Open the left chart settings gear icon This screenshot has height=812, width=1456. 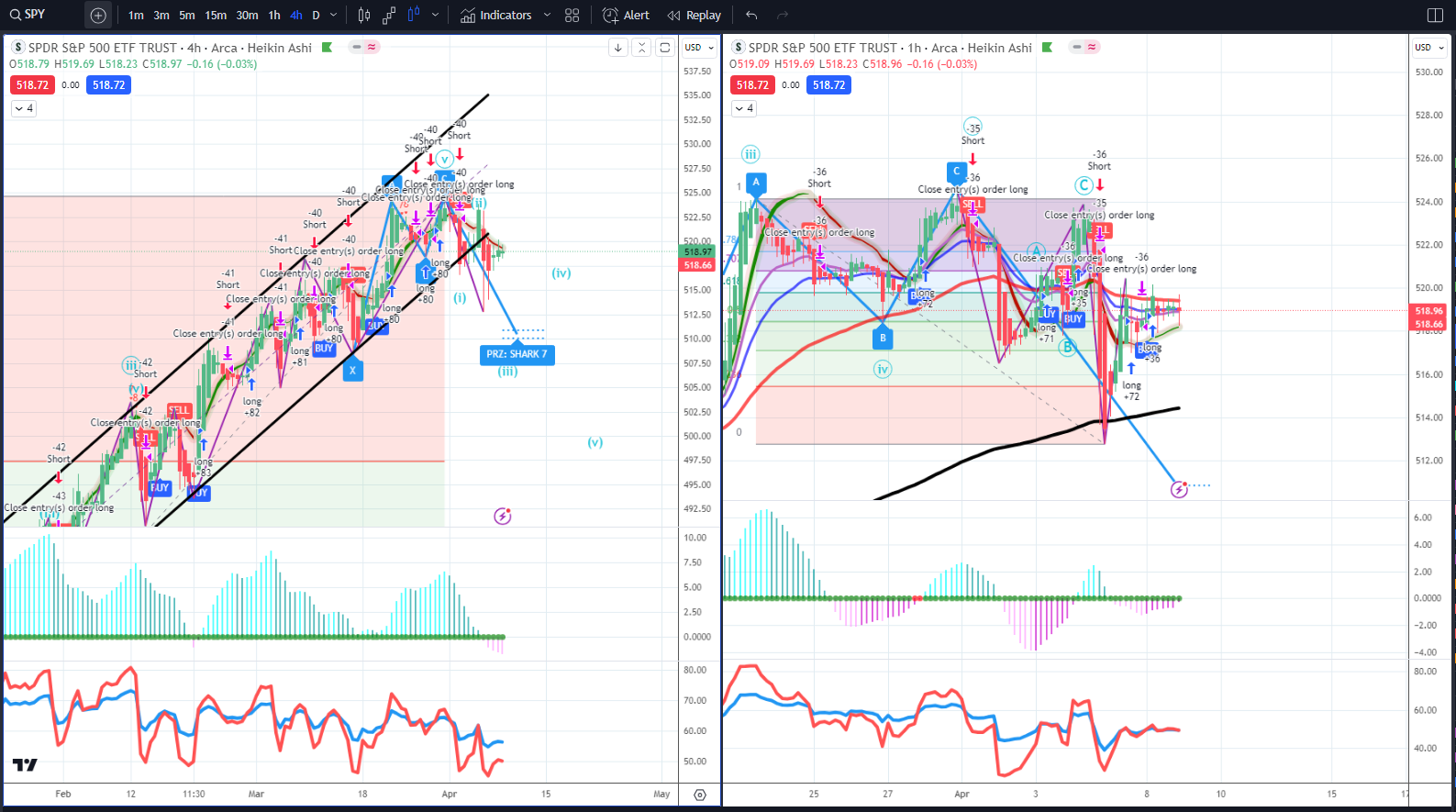[699, 795]
